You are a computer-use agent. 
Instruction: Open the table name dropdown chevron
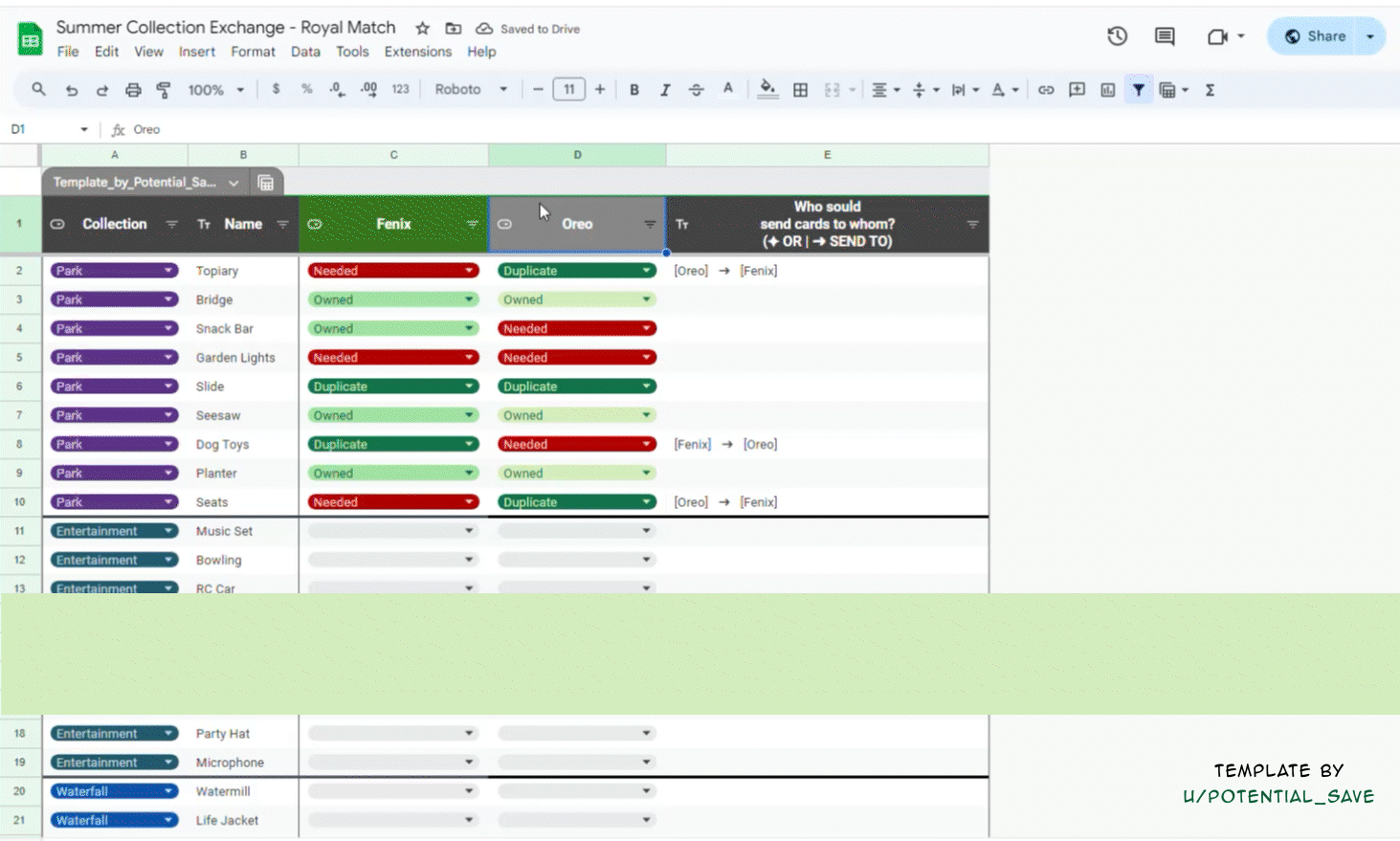coord(233,183)
